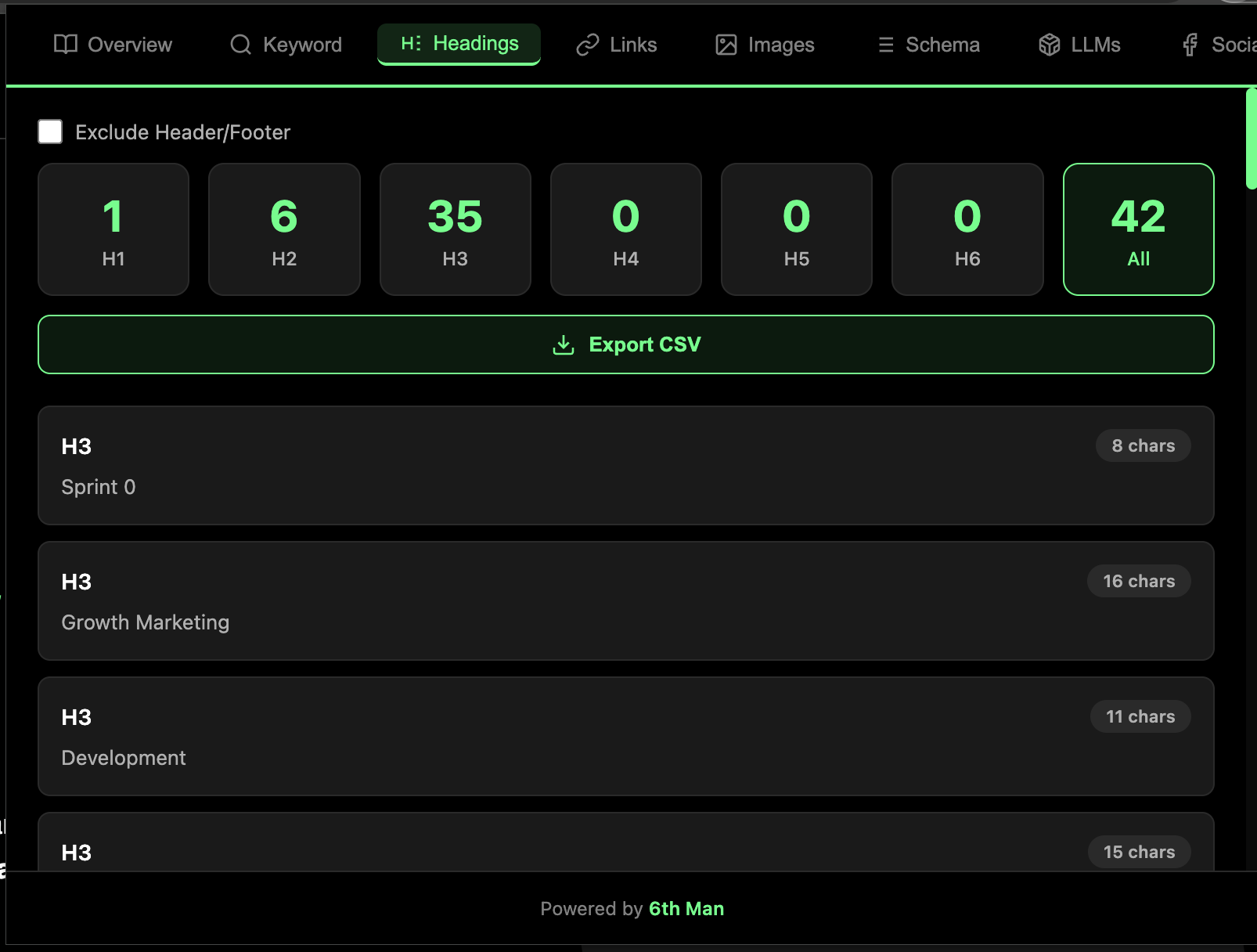Click the download arrow icon in Export CSV
The width and height of the screenshot is (1257, 952).
point(562,344)
